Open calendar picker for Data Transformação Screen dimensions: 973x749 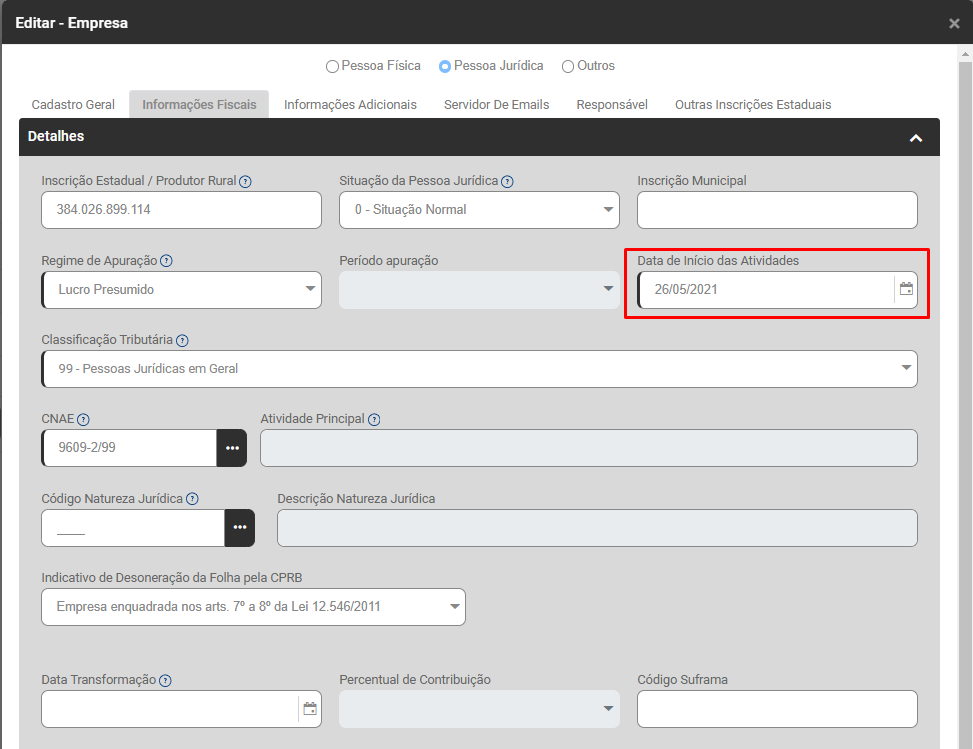coord(310,709)
